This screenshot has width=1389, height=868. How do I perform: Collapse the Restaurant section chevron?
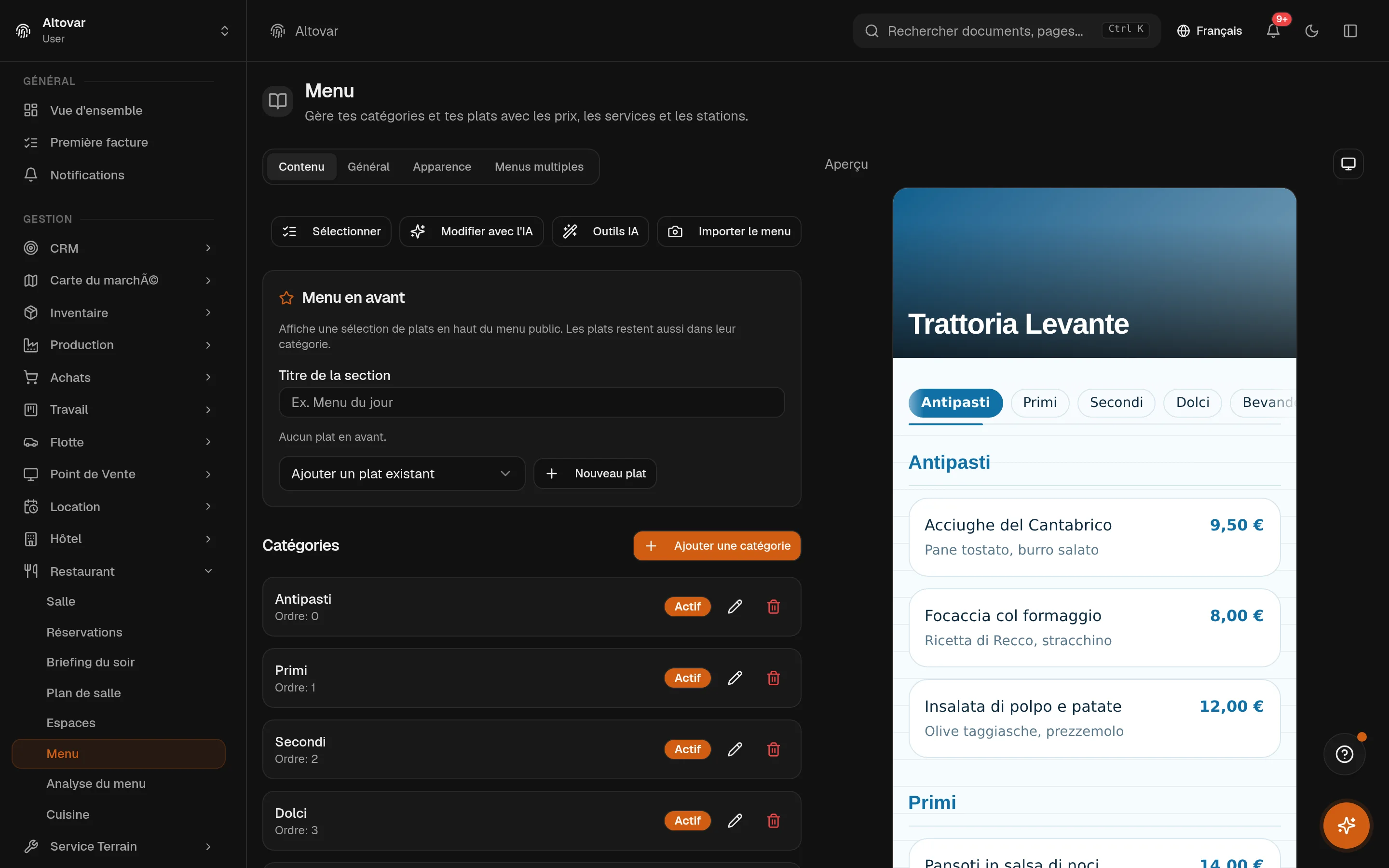click(x=208, y=570)
